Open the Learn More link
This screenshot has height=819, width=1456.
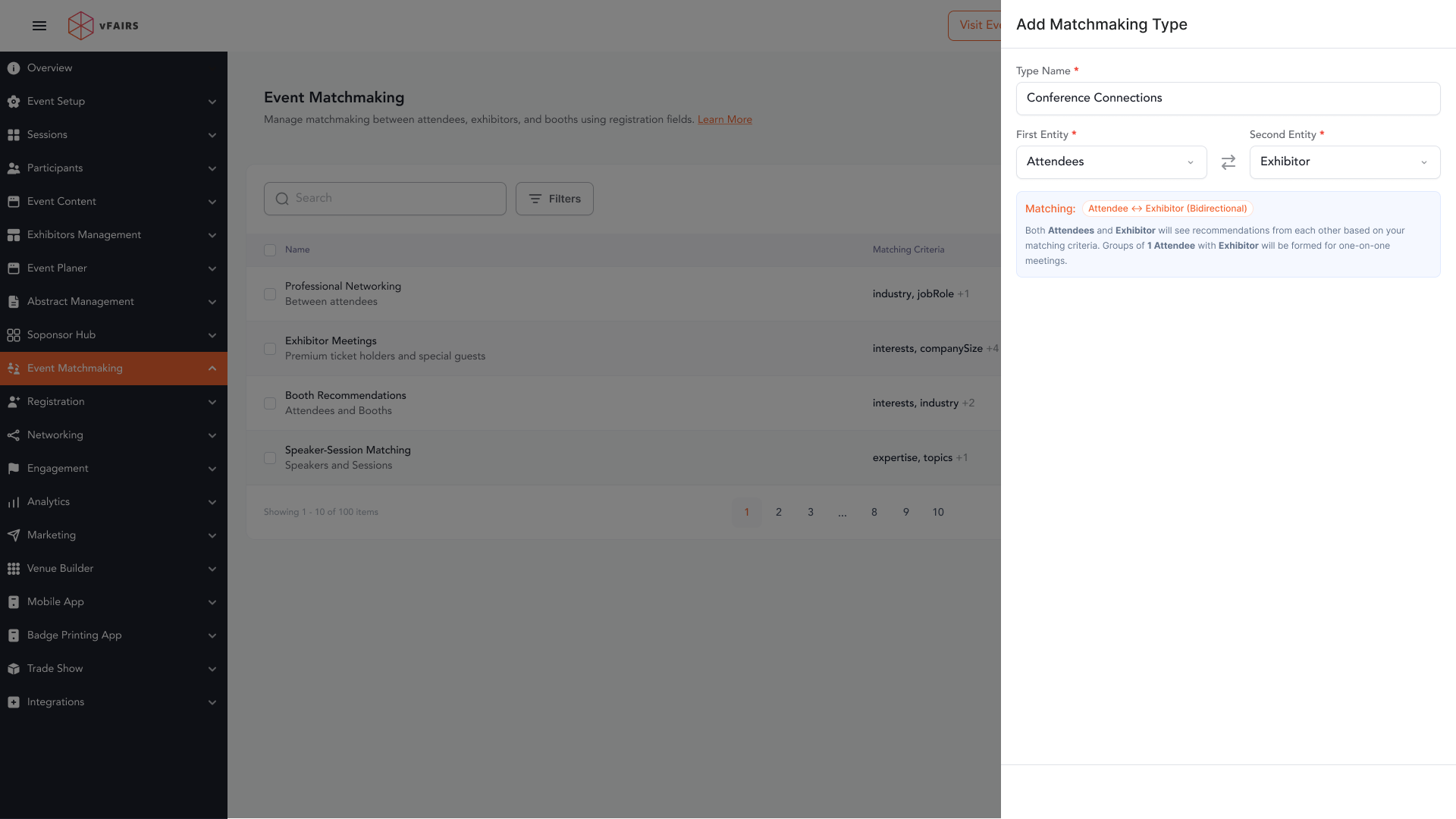[724, 120]
